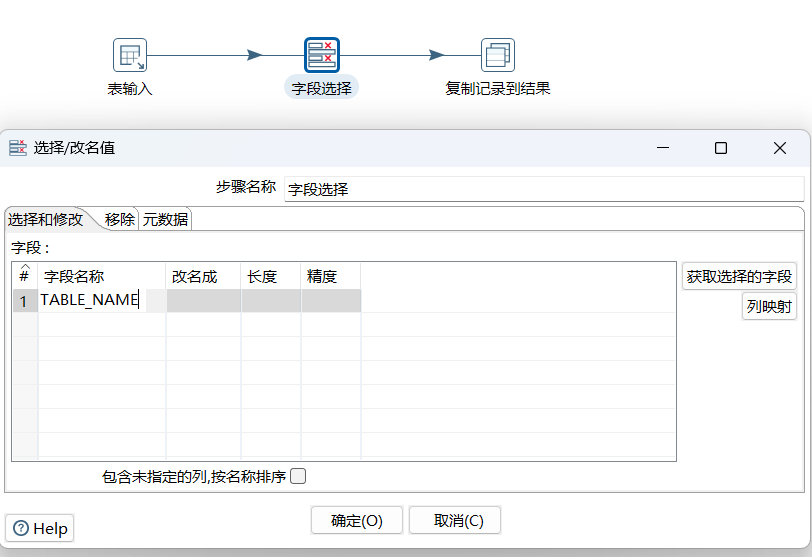Click the # sort column header
The width and height of the screenshot is (812, 557).
24,275
